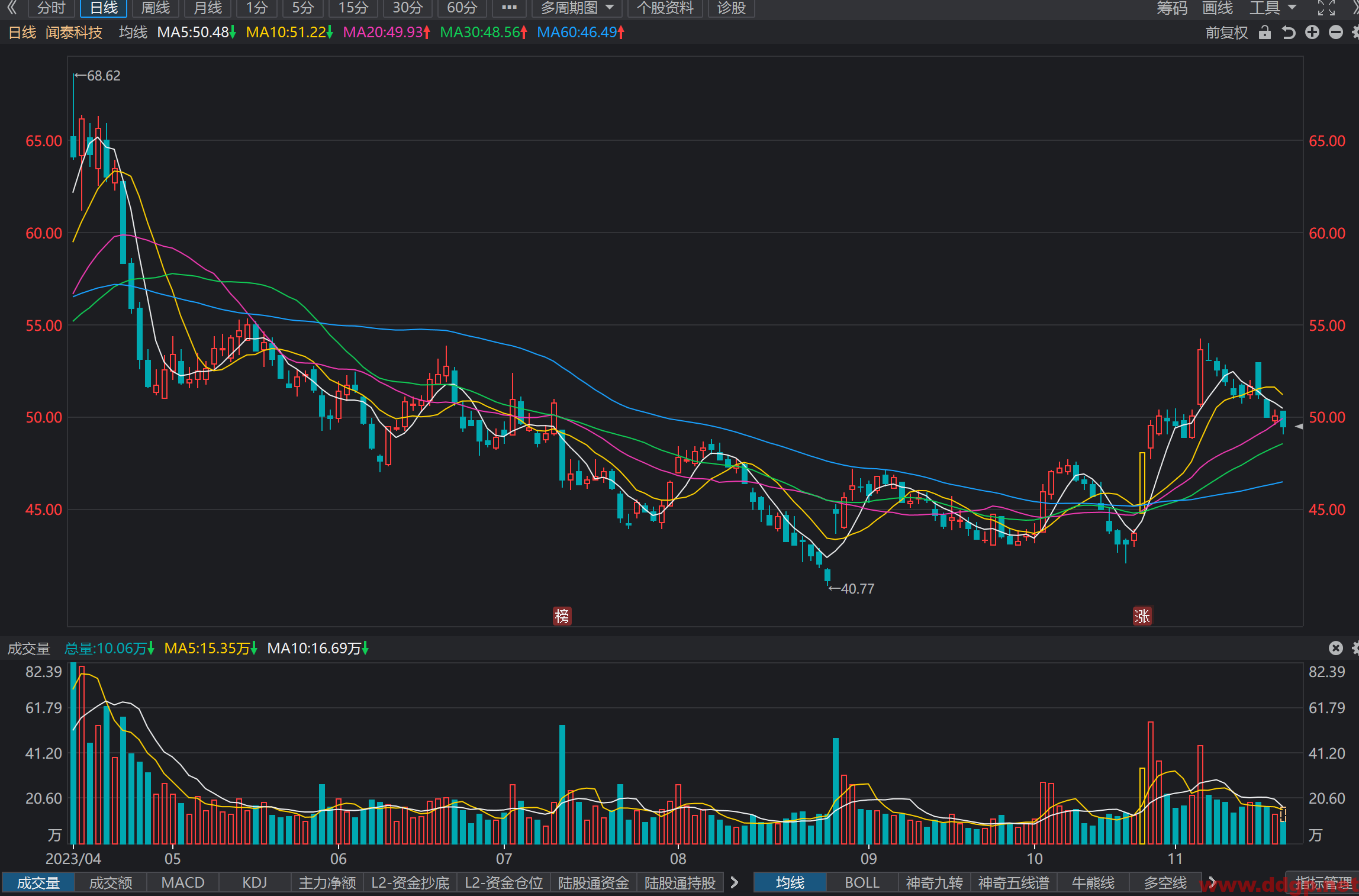Toggle the chart lock icon

tap(1264, 33)
